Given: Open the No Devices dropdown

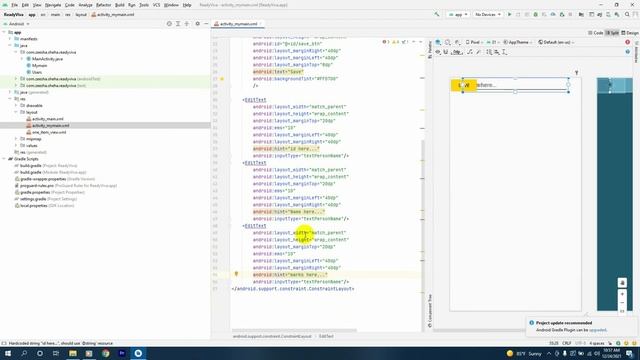Looking at the screenshot, I should tap(487, 14).
